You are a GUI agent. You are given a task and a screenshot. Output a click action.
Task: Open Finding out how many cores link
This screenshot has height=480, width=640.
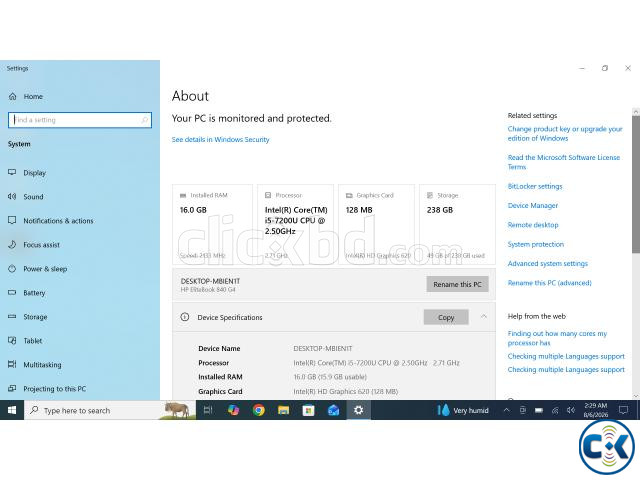[x=557, y=338]
